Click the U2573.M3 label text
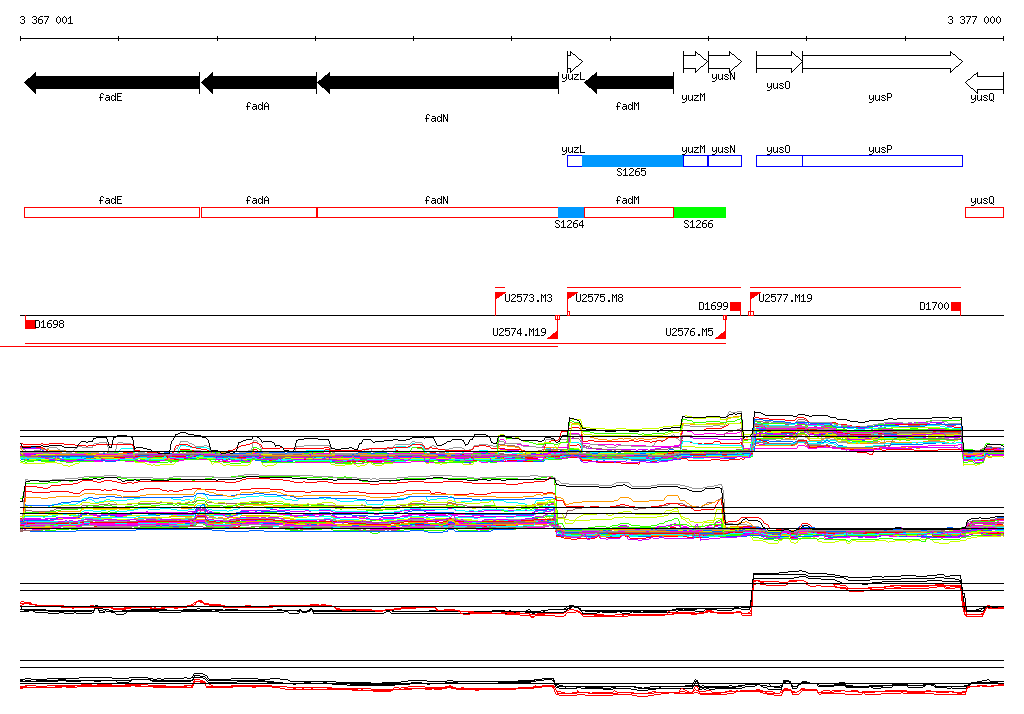 tap(528, 298)
